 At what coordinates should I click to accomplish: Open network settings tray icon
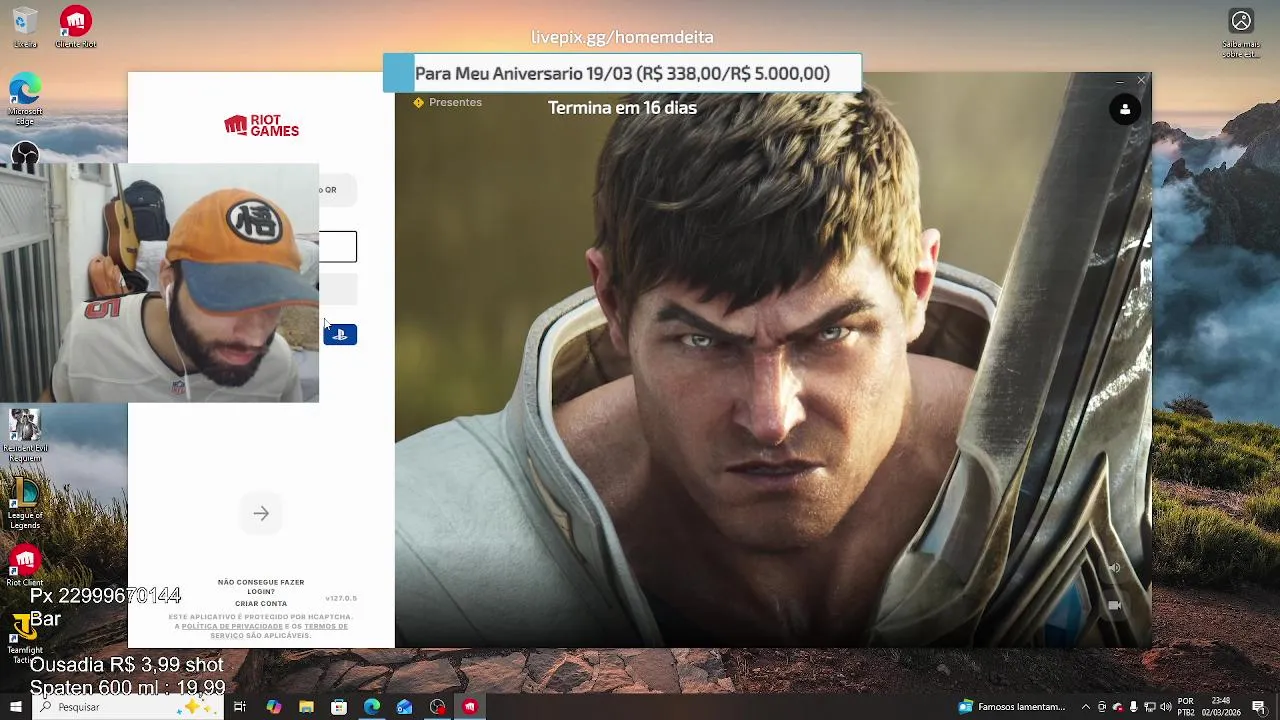pyautogui.click(x=1150, y=707)
